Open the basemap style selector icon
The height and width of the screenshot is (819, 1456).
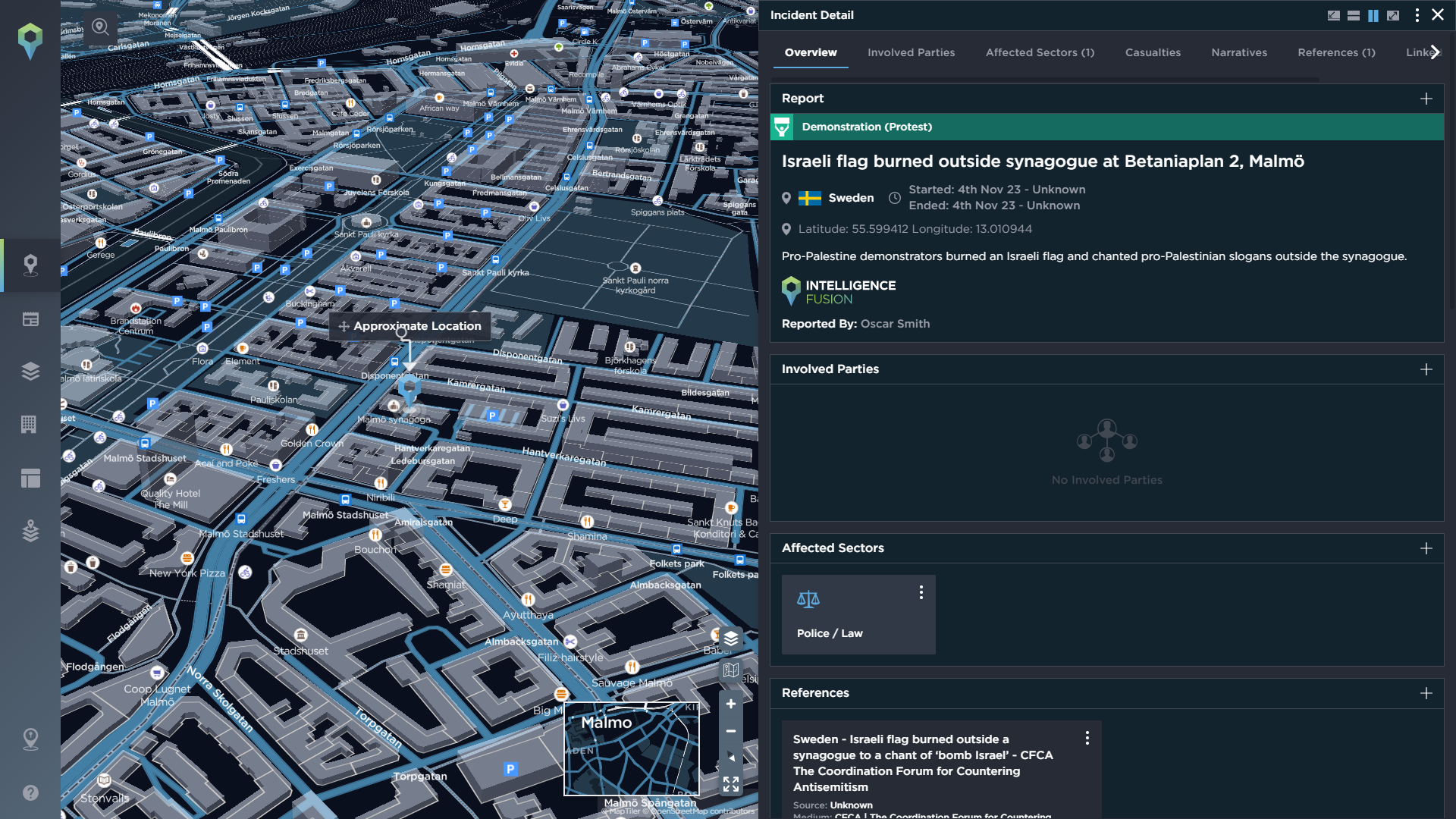click(x=731, y=670)
